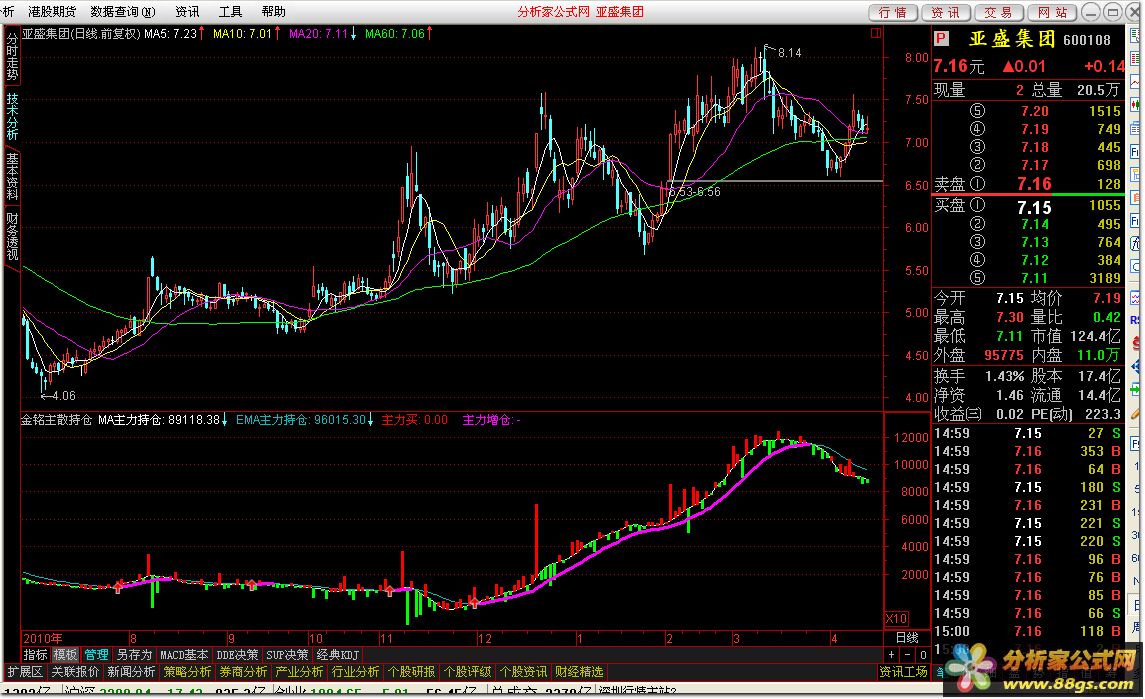
Task: Click the 交易 button at top right
Action: pyautogui.click(x=998, y=12)
